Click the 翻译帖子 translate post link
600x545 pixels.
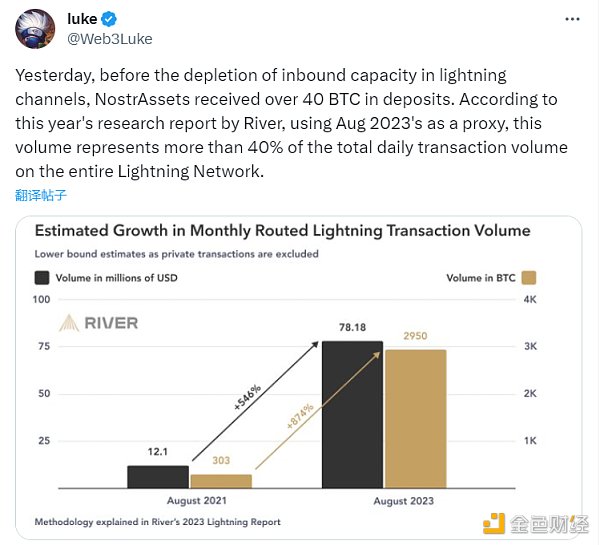(x=41, y=195)
